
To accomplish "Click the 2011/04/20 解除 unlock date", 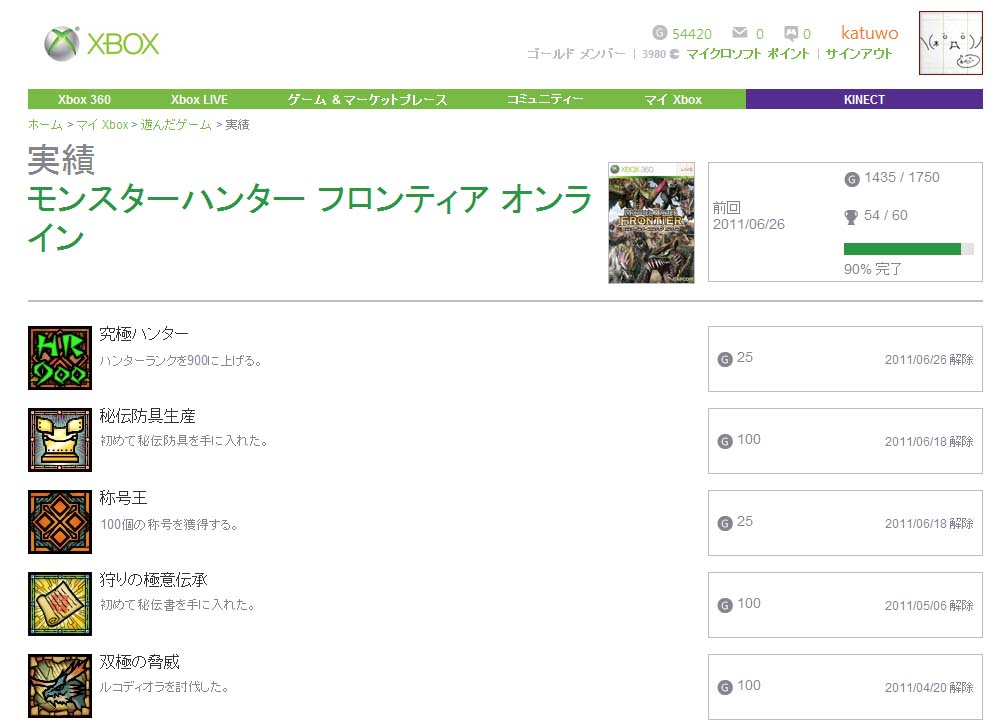I will tap(929, 688).
